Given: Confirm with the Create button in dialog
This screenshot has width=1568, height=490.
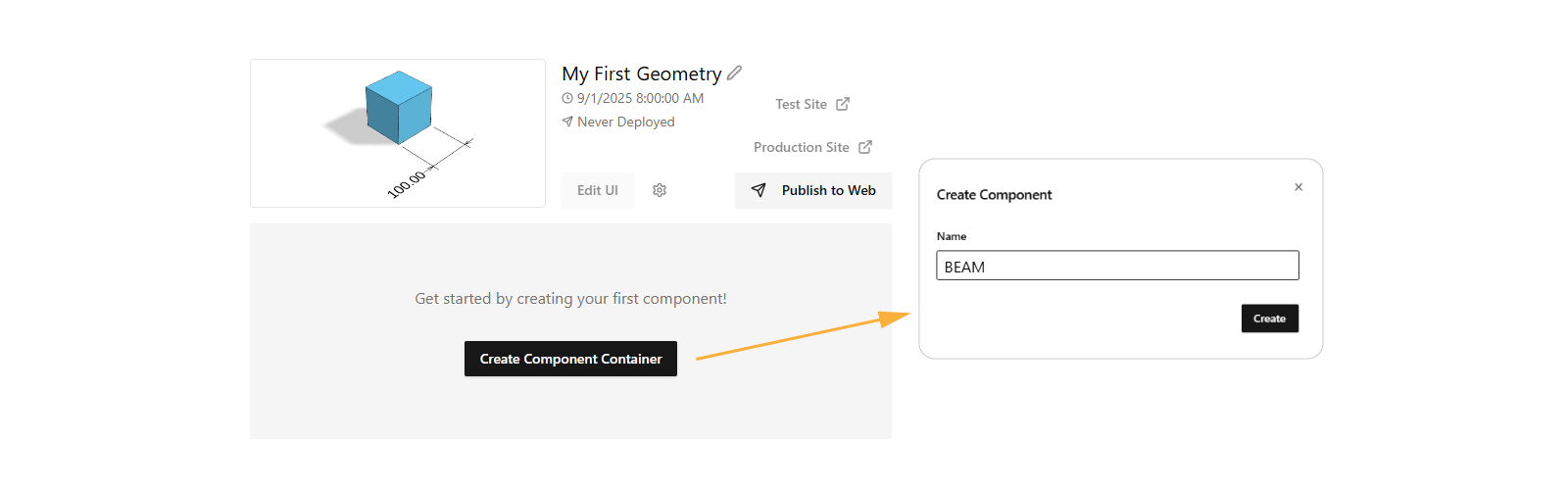Looking at the screenshot, I should click(1270, 318).
